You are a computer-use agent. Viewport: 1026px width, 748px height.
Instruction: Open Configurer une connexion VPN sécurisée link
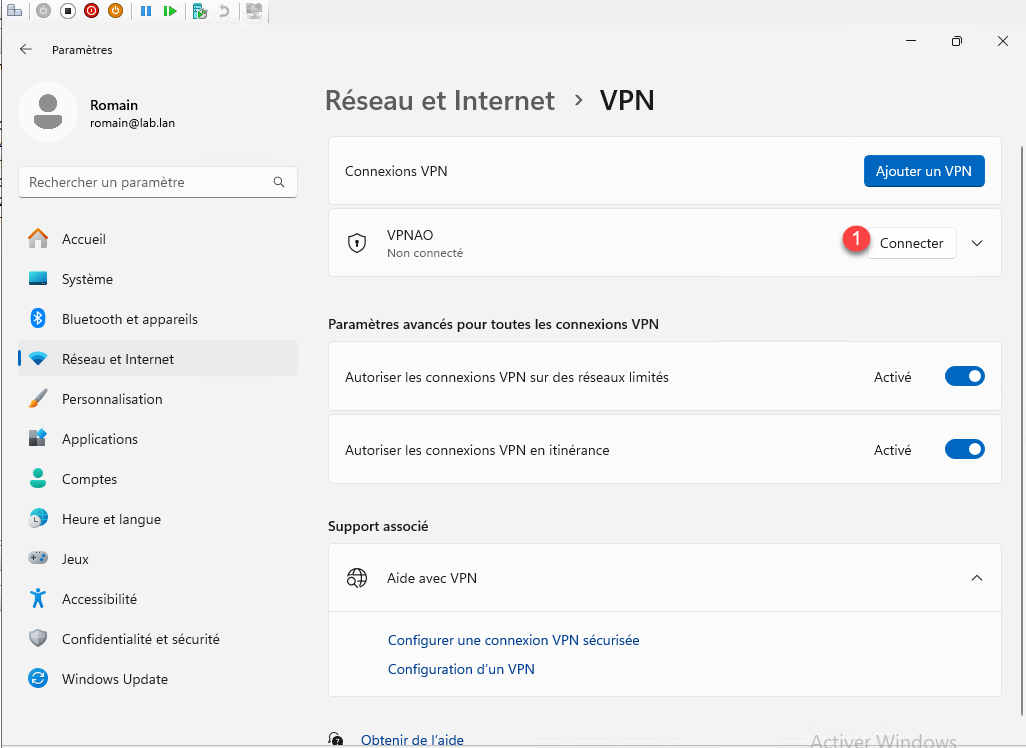click(513, 640)
